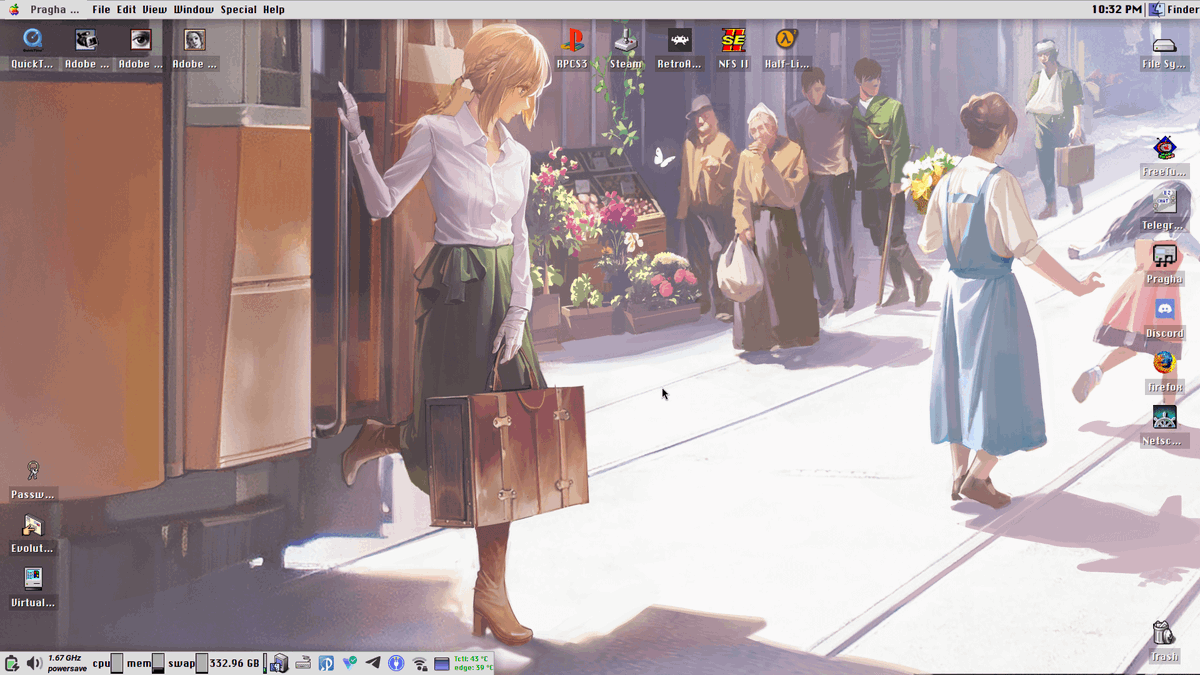This screenshot has width=1200, height=675.
Task: Click the Wi-Fi network tray icon
Action: (x=419, y=663)
